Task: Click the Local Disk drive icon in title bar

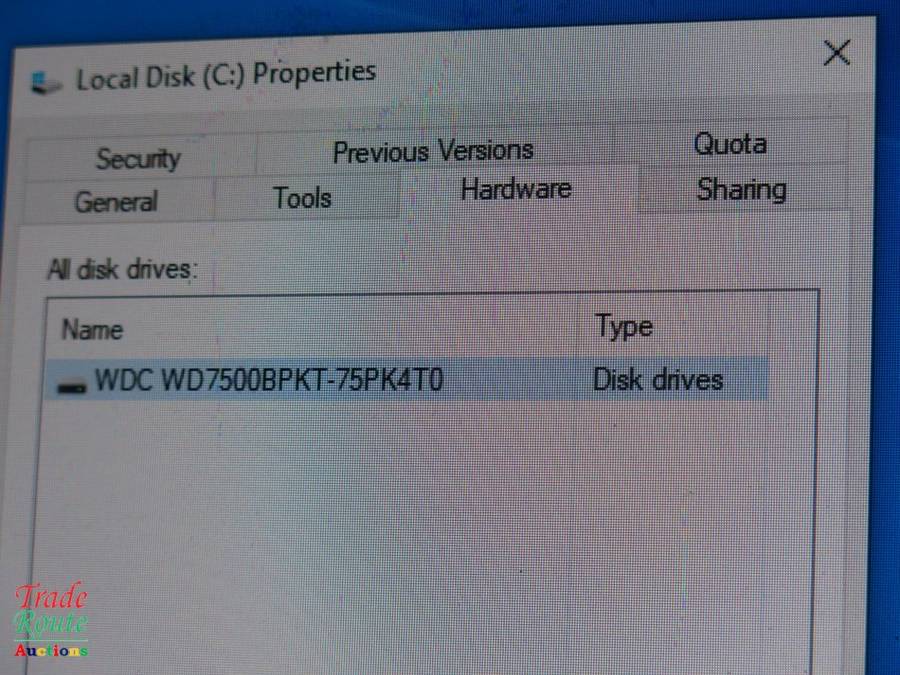Action: (46, 83)
